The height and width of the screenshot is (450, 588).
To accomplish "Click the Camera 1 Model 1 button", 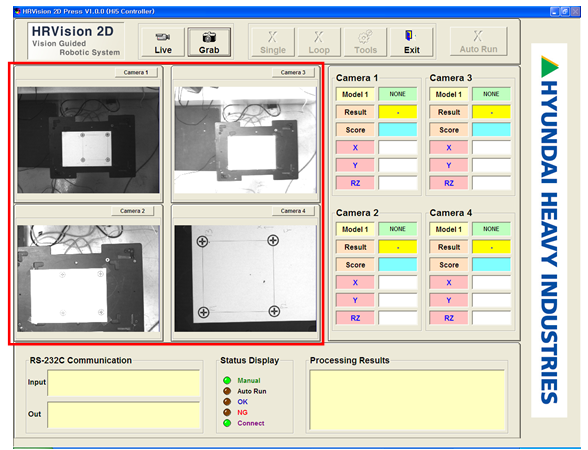I will pyautogui.click(x=355, y=94).
